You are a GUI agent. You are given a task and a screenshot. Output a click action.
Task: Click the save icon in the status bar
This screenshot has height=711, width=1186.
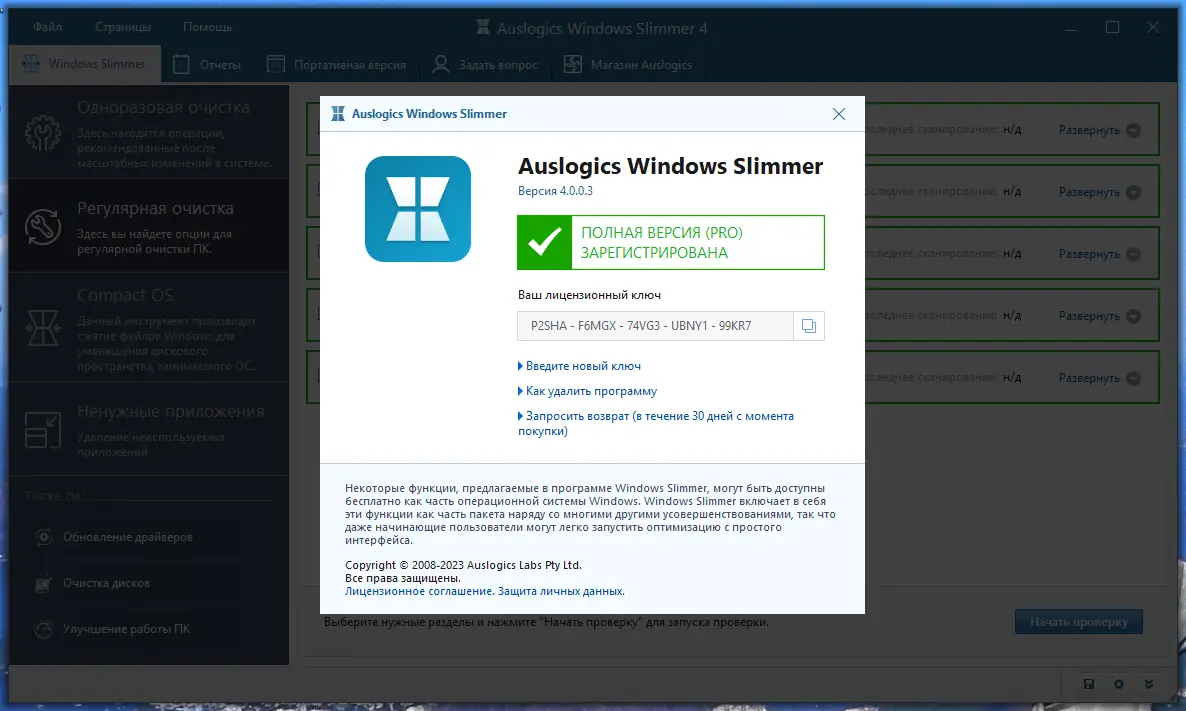click(1088, 684)
